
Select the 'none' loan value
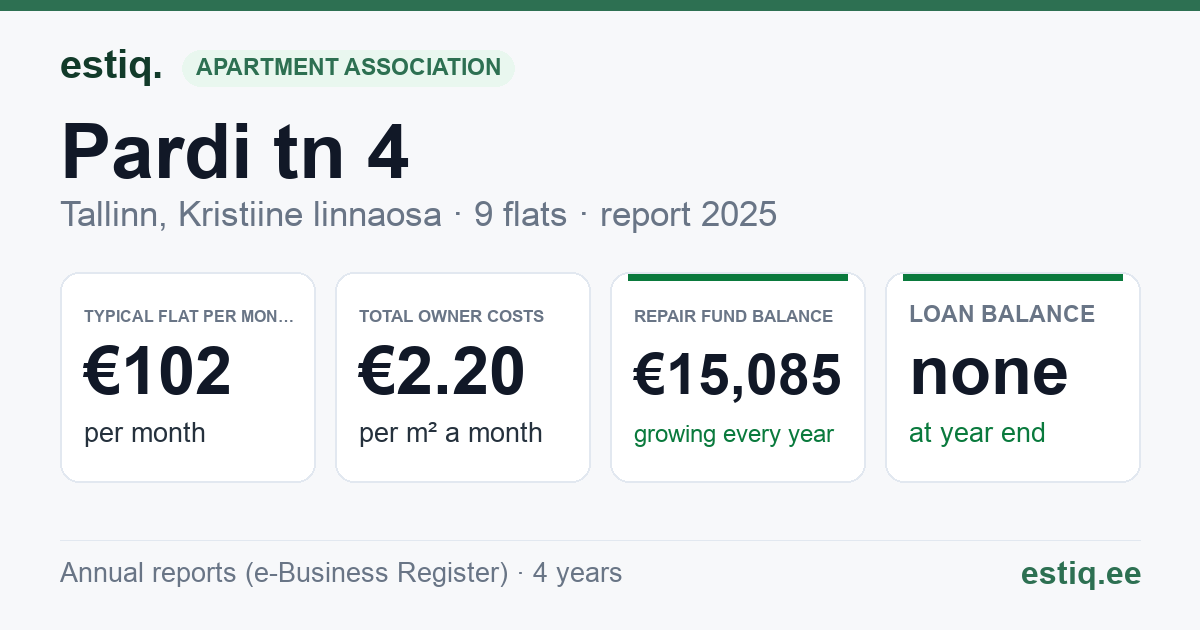(989, 372)
